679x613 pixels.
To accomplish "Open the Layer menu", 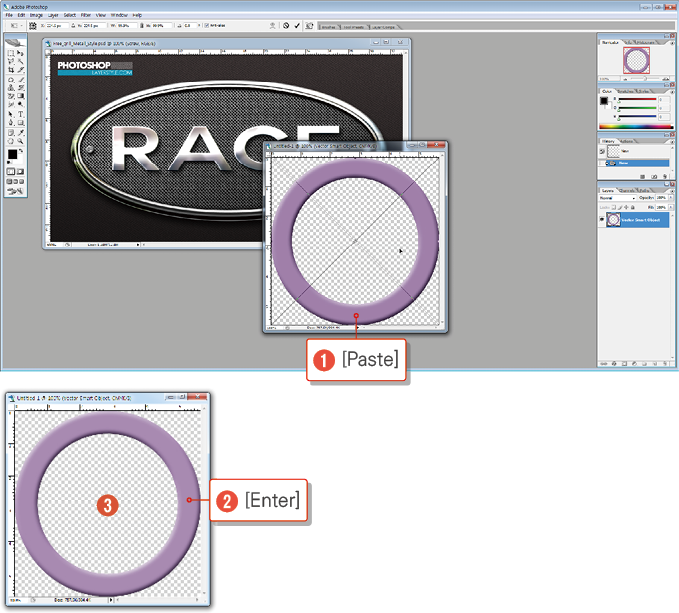I will click(x=53, y=15).
